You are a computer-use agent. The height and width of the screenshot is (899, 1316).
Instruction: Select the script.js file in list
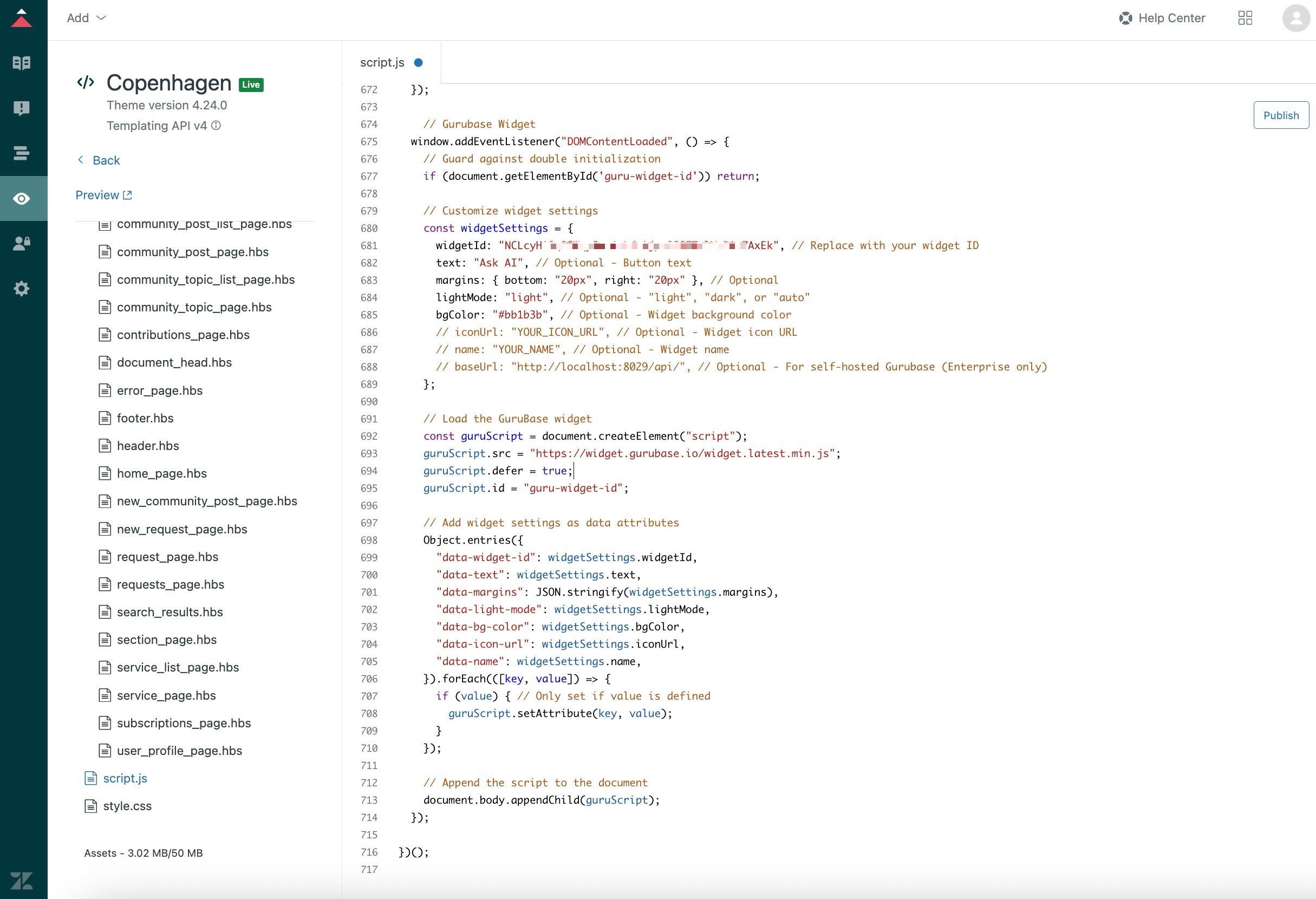(x=125, y=778)
